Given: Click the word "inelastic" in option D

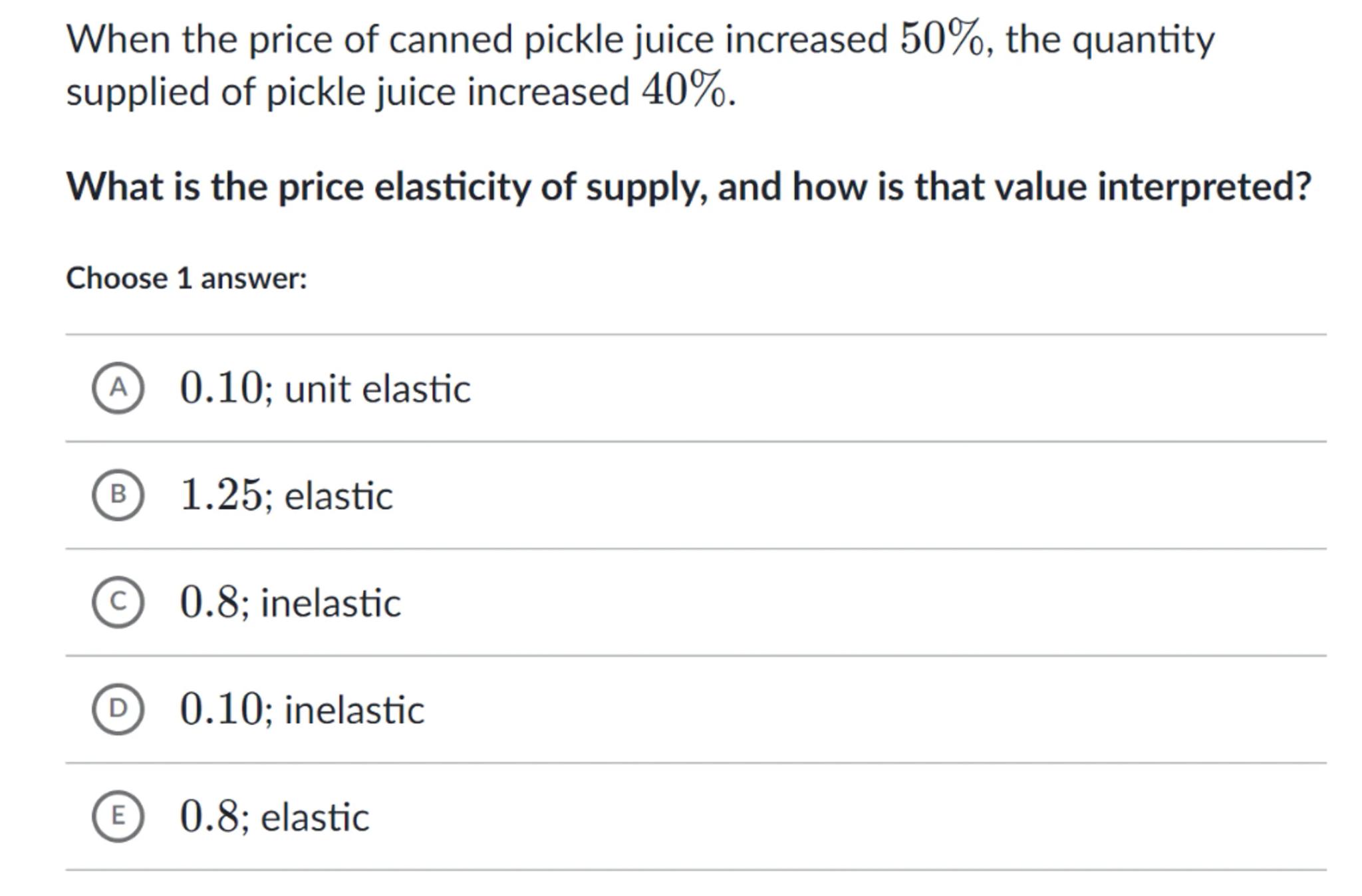Looking at the screenshot, I should (x=354, y=711).
